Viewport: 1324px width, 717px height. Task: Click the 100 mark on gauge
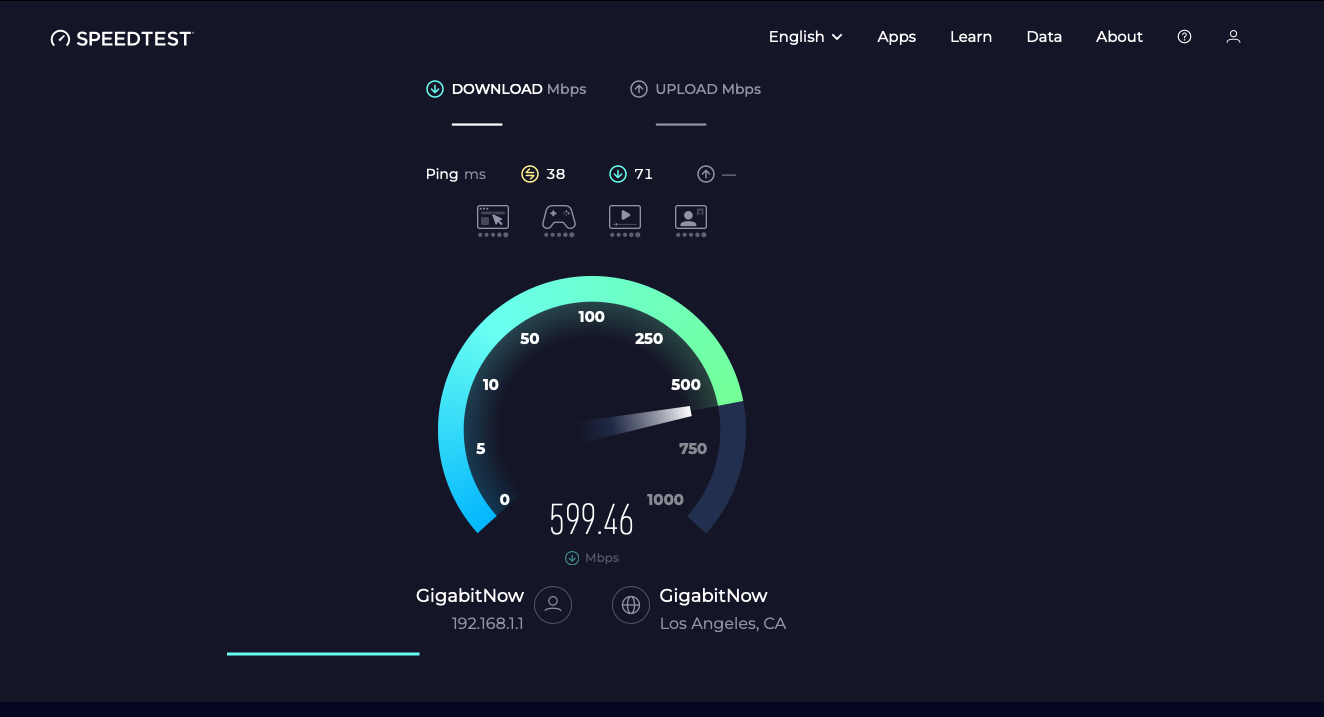[x=592, y=317]
